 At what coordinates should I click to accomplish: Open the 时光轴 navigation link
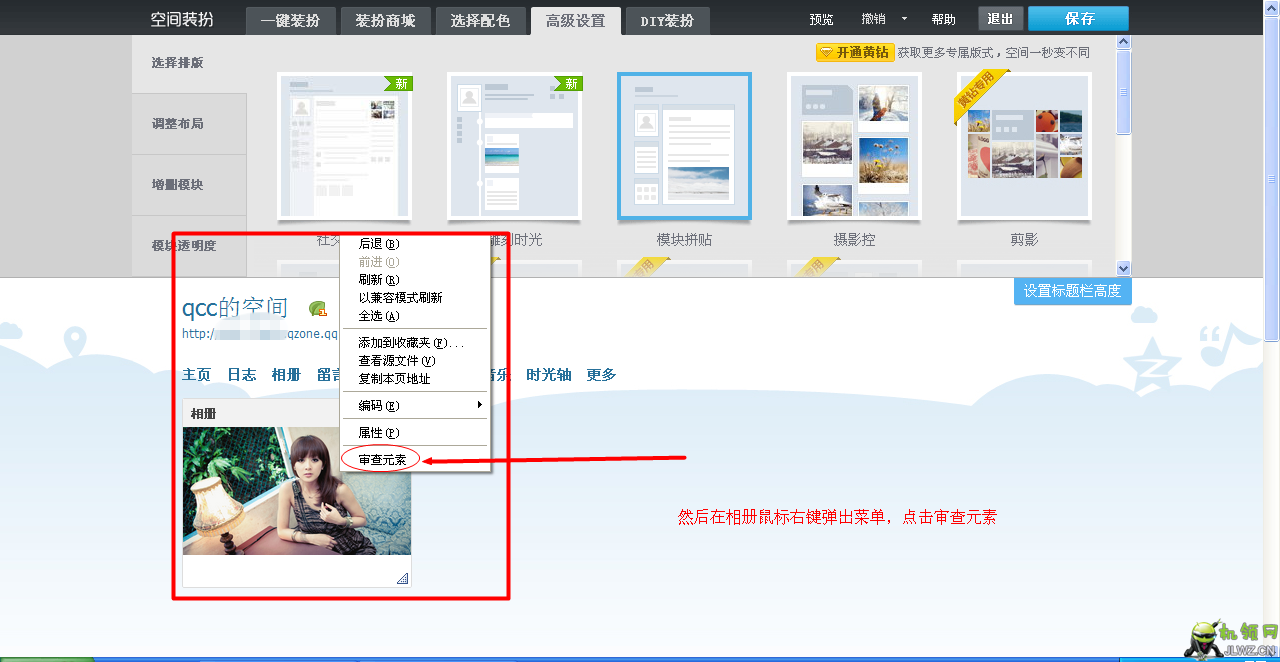[549, 375]
